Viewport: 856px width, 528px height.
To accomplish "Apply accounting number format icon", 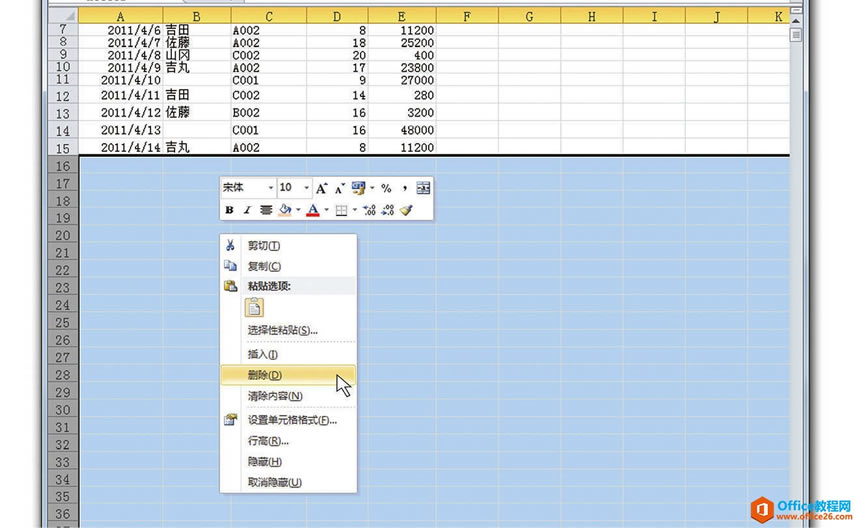I will coord(359,188).
